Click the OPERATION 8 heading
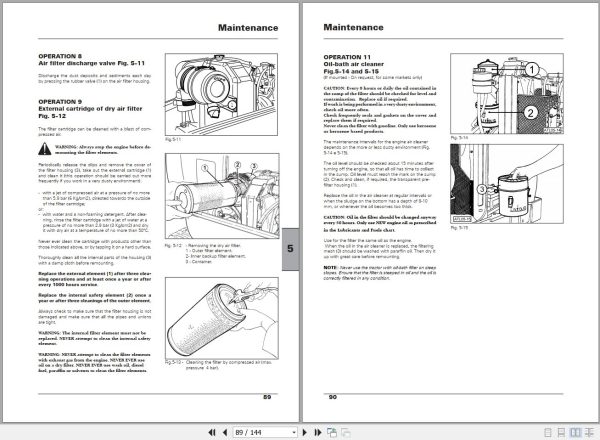600x440 pixels. point(60,56)
